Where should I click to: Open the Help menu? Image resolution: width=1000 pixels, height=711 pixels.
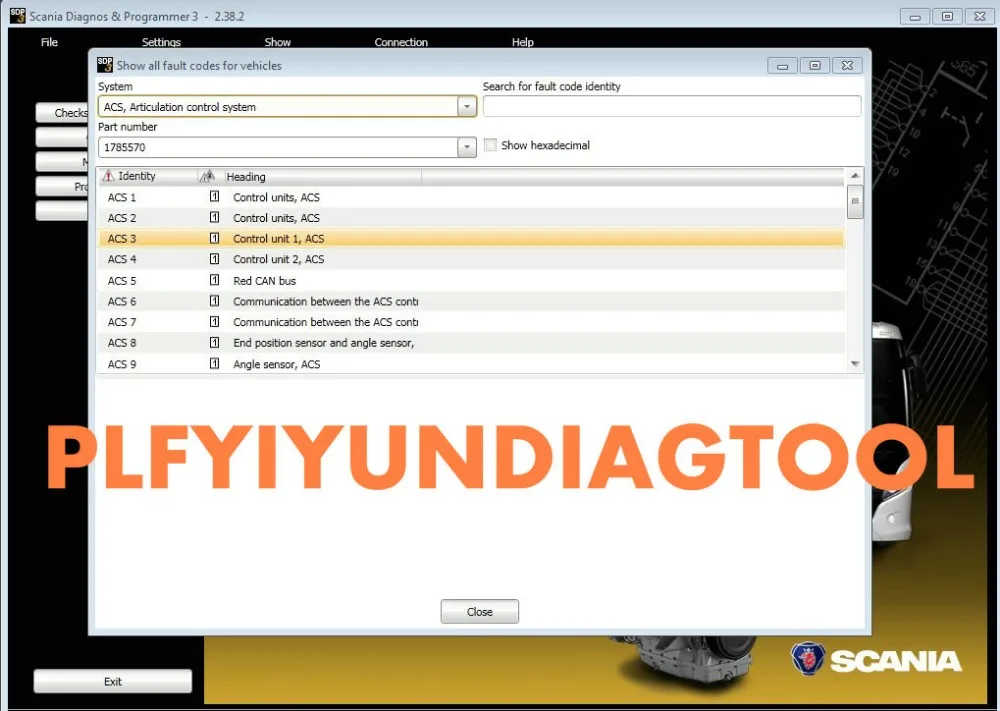coord(522,42)
